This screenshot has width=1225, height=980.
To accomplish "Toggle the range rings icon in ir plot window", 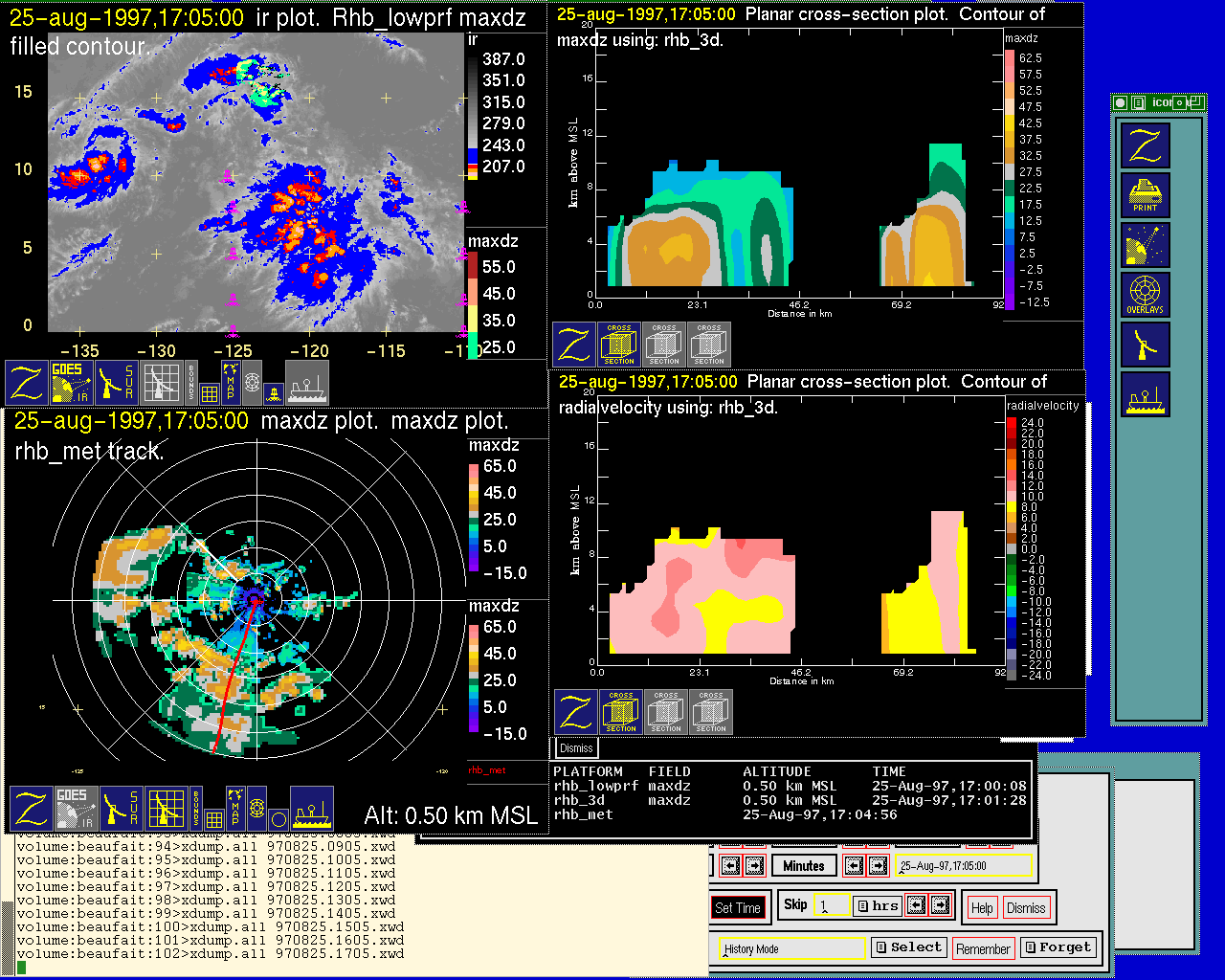I will pos(252,381).
